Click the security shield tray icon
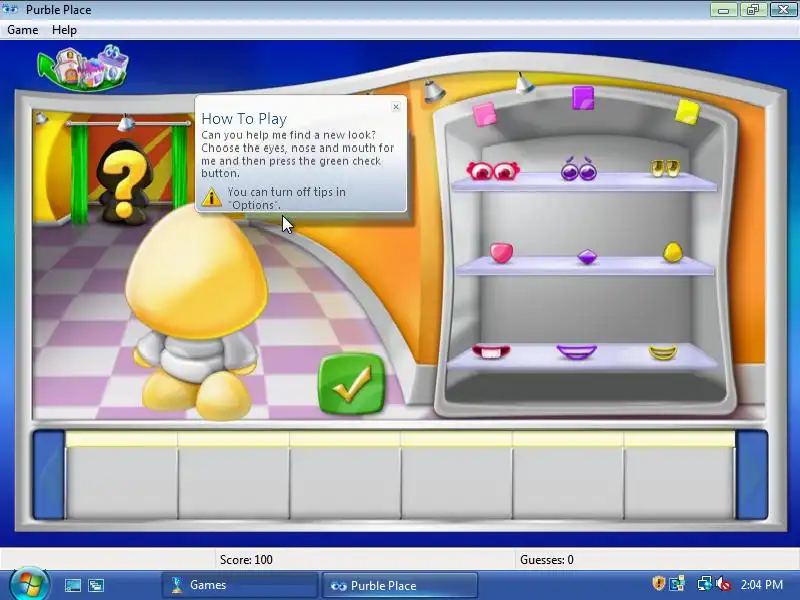The height and width of the screenshot is (600, 800). [x=659, y=583]
